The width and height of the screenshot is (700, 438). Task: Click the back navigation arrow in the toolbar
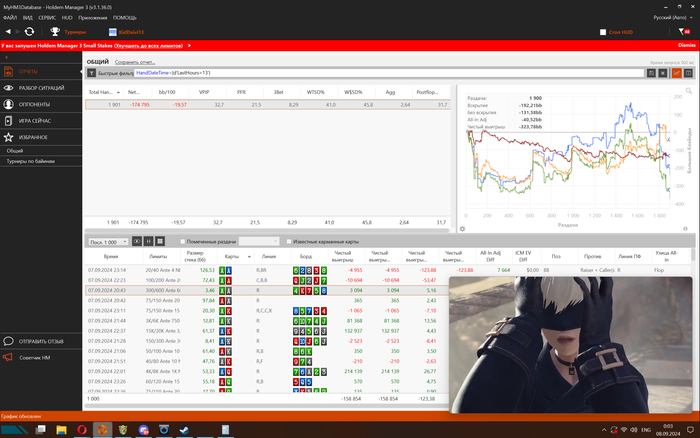tap(8, 32)
